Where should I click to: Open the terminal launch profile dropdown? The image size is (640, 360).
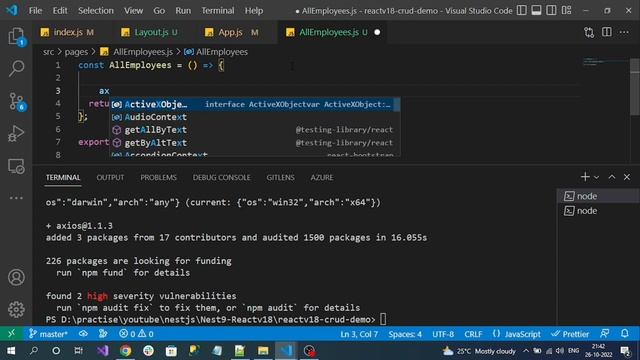(596, 177)
